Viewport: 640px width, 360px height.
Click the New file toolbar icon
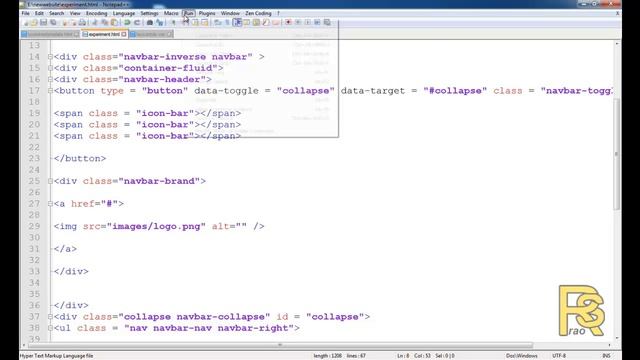tap(25, 22)
